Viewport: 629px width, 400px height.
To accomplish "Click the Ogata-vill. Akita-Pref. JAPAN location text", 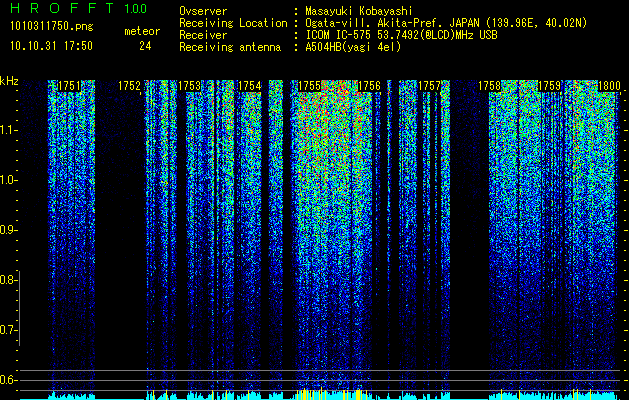I will coord(446,23).
